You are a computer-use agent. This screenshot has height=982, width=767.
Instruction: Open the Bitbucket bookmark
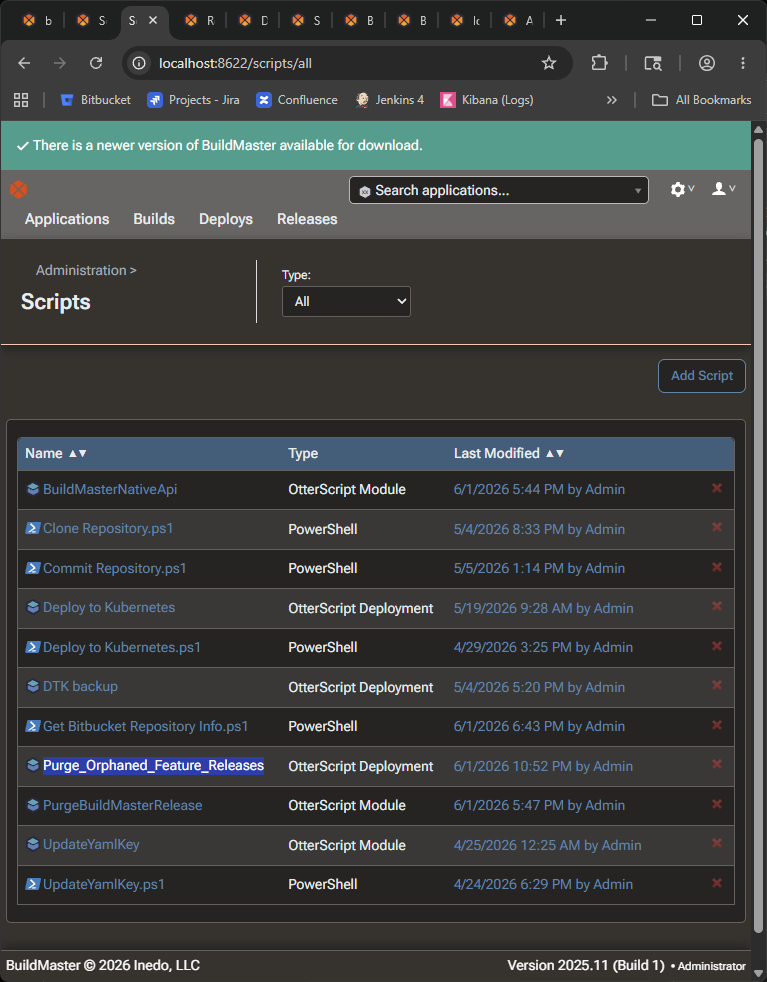coord(96,100)
